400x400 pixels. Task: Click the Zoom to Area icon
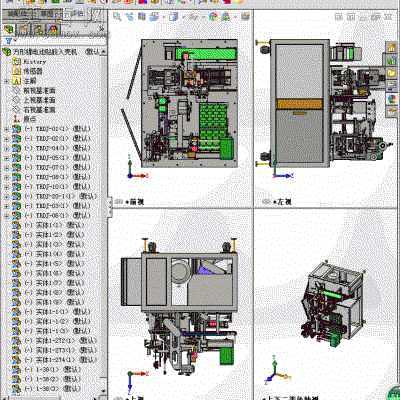tap(130, 16)
